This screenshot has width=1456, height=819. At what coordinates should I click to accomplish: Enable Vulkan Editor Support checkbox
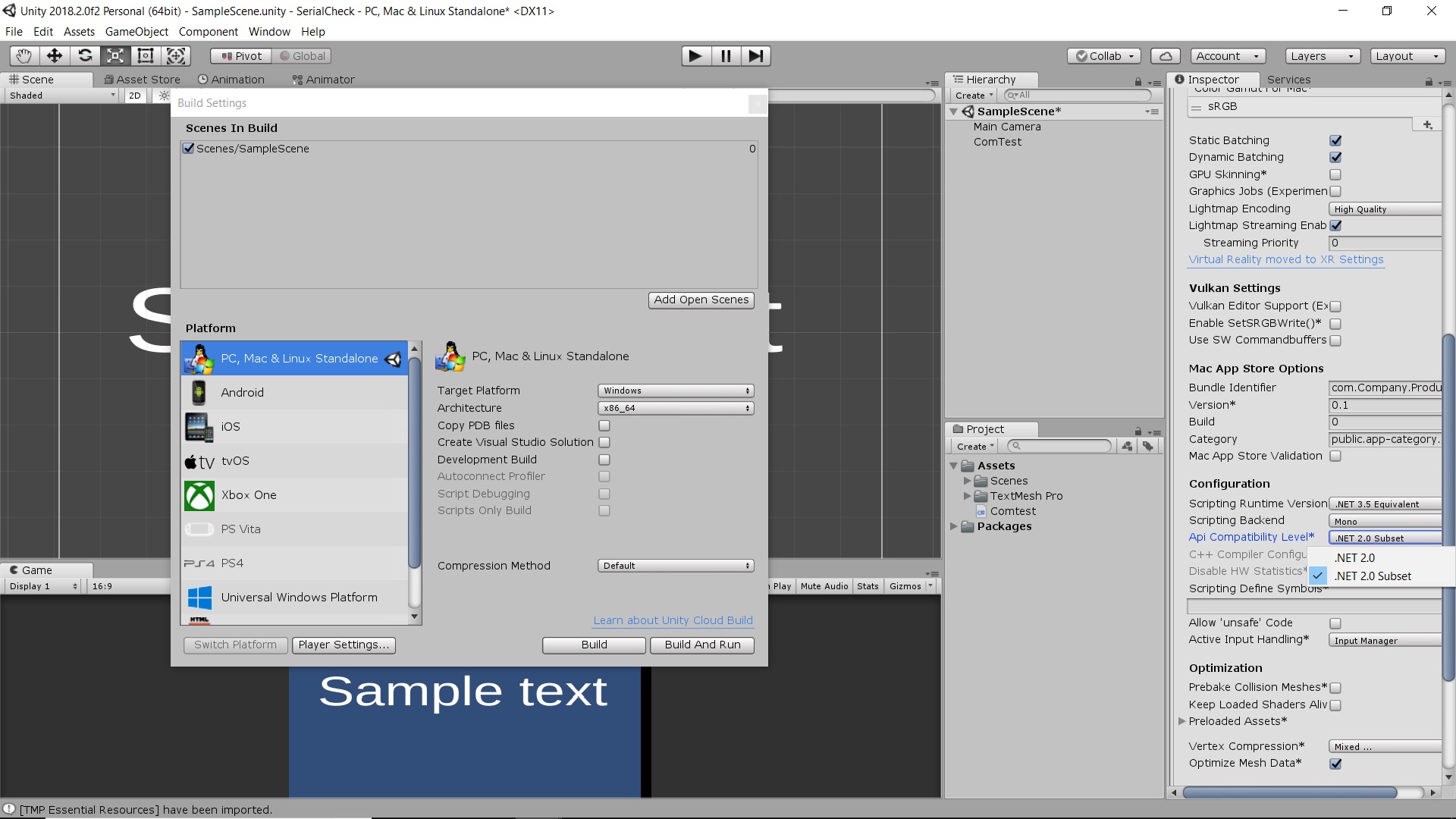click(1335, 306)
